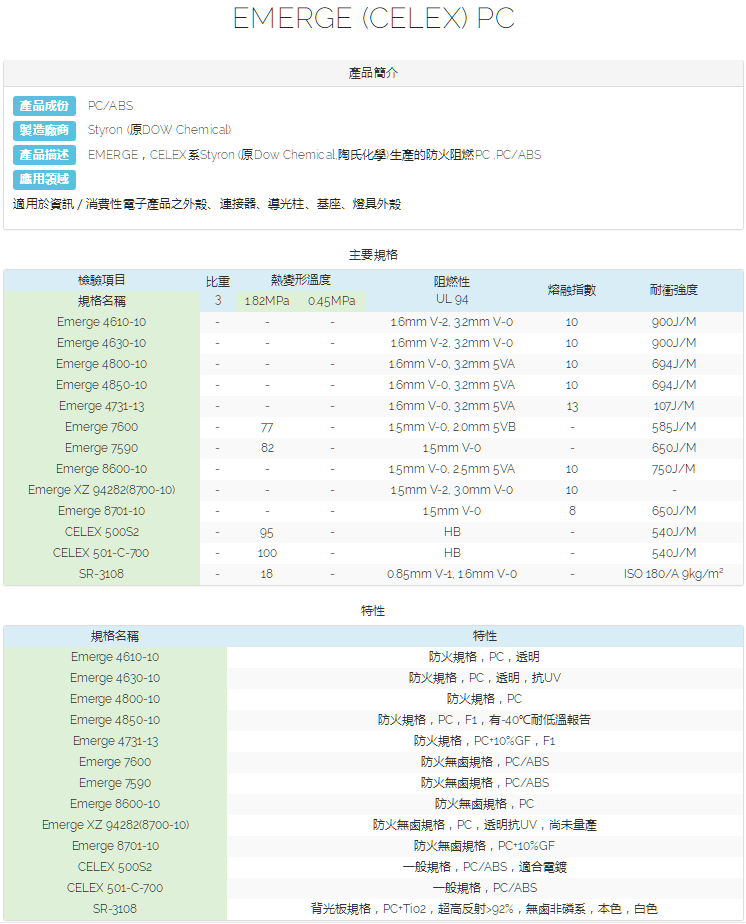Click heat deflection value 82
This screenshot has height=924, width=746.
(x=267, y=448)
